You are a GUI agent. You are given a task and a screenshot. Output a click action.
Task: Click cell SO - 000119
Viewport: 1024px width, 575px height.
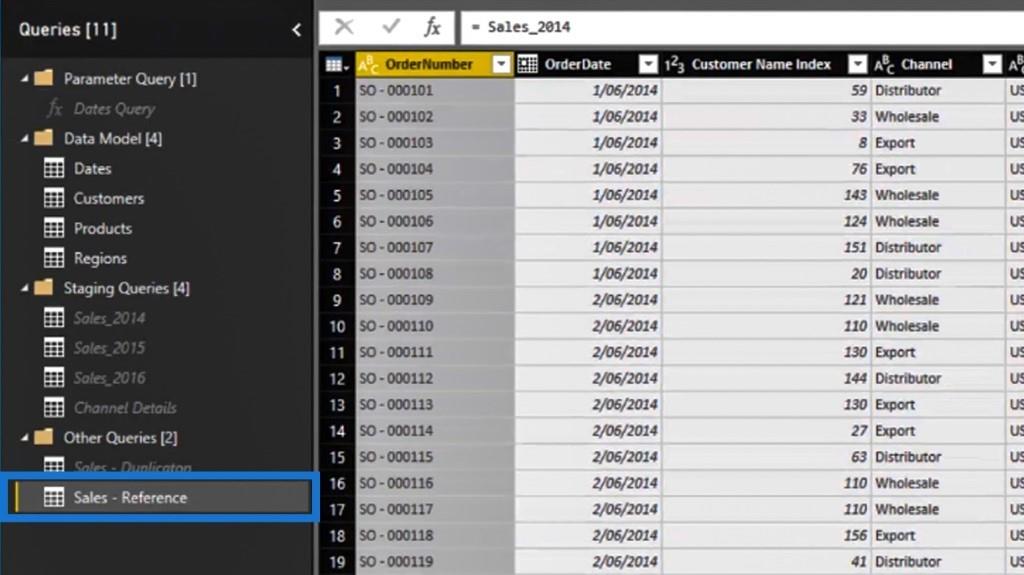point(435,561)
